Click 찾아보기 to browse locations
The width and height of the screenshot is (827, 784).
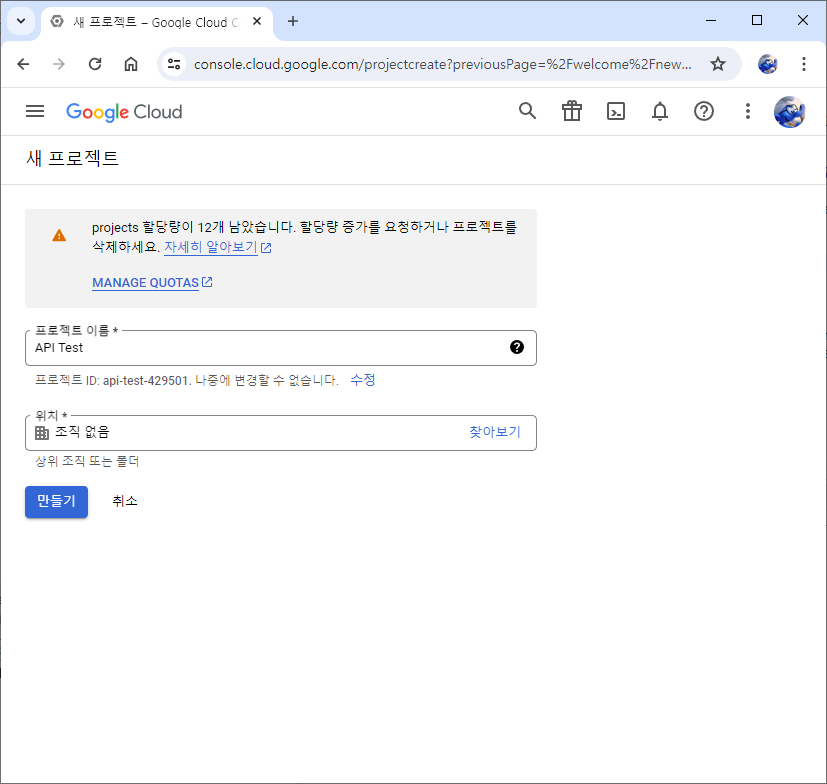point(495,432)
